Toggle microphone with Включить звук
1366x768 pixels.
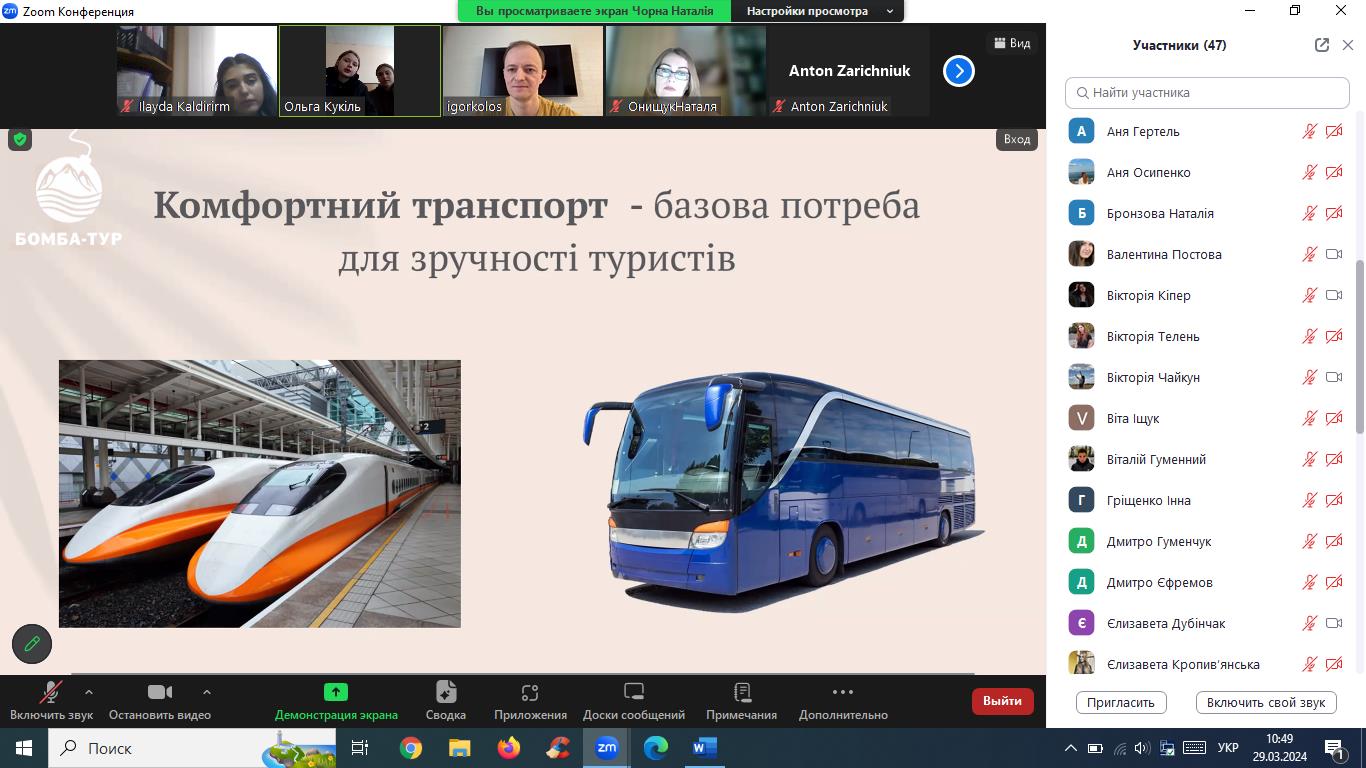(x=51, y=692)
